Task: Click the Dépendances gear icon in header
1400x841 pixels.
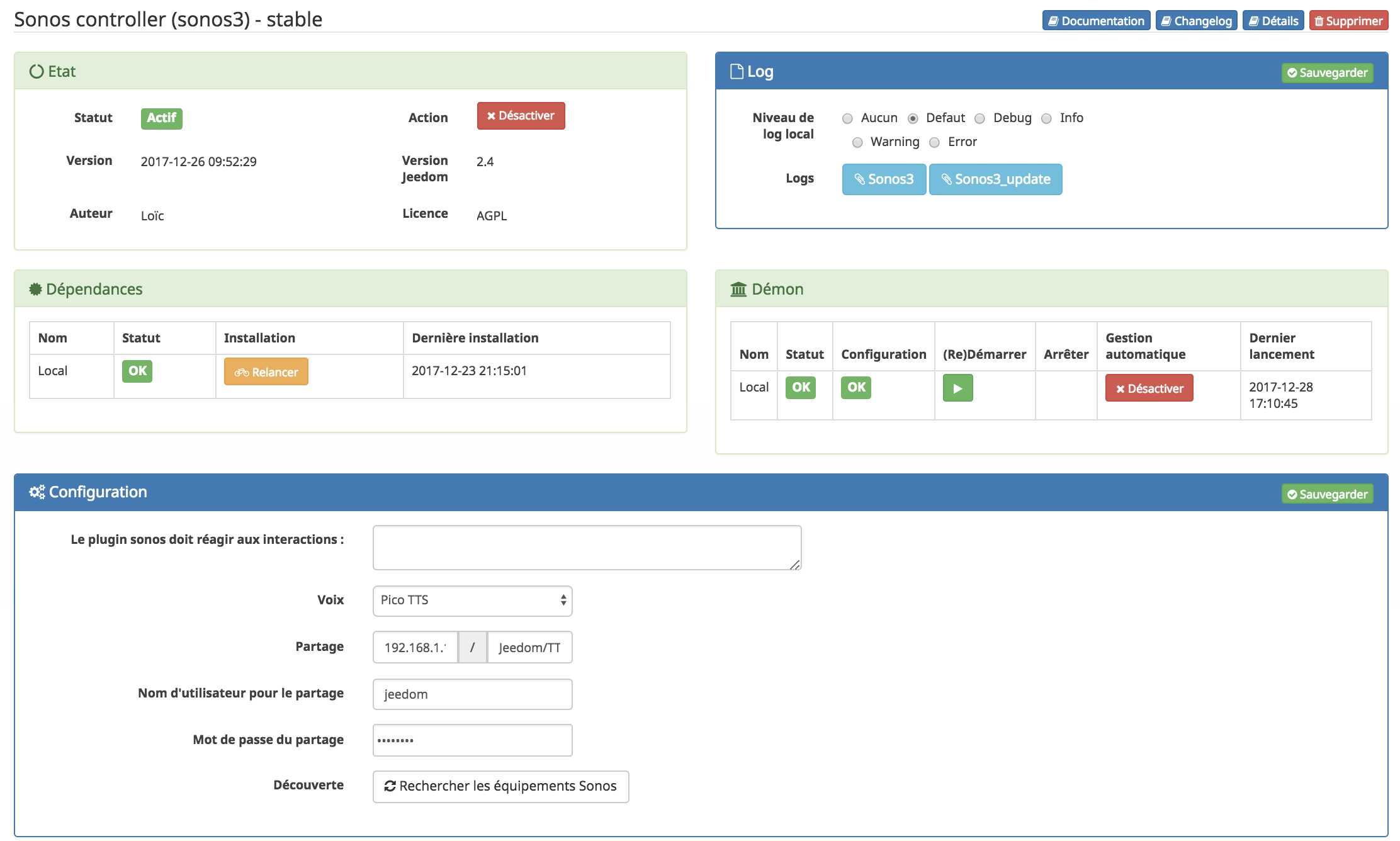Action: click(35, 290)
